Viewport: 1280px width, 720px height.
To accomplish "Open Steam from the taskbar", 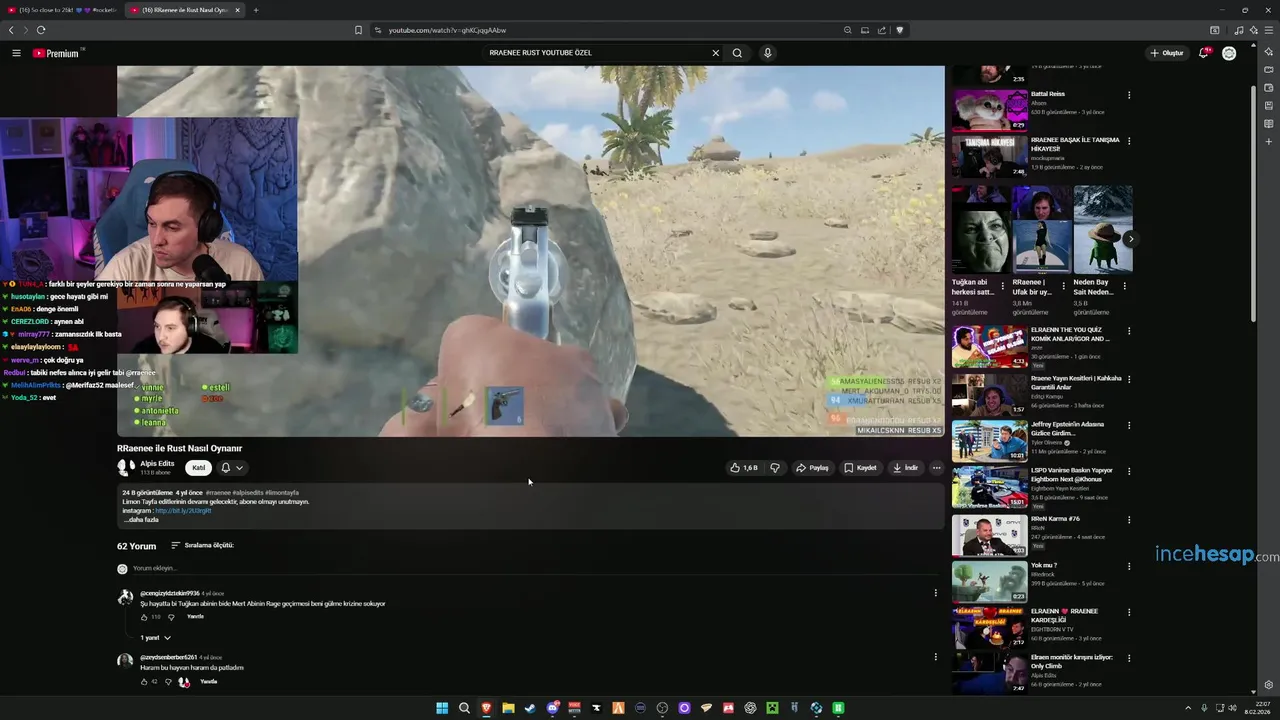I will click(x=530, y=708).
